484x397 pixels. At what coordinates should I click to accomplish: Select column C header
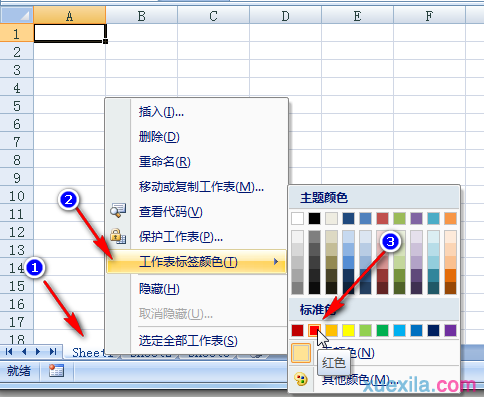click(x=214, y=15)
